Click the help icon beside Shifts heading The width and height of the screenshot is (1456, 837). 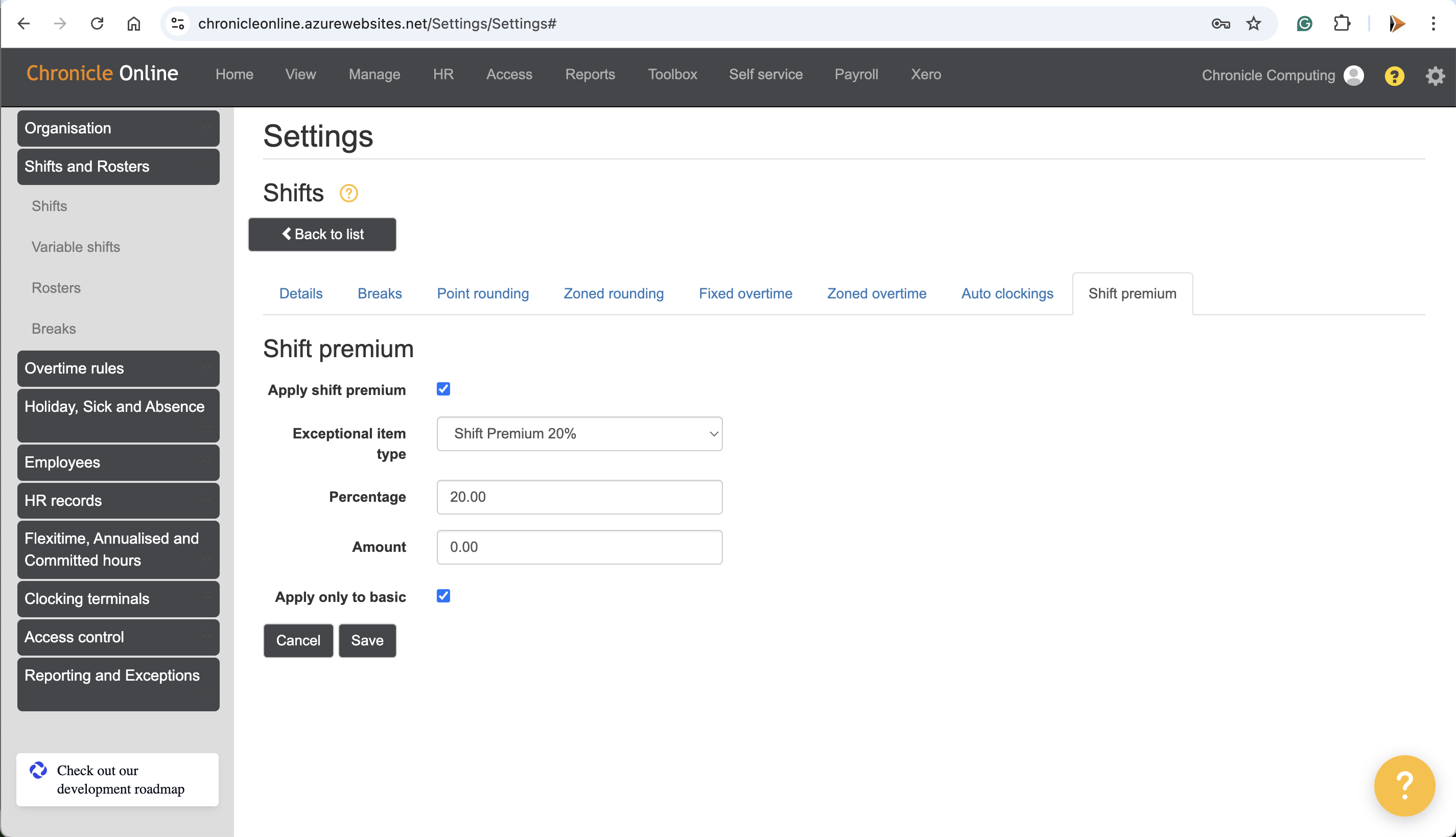[x=348, y=193]
